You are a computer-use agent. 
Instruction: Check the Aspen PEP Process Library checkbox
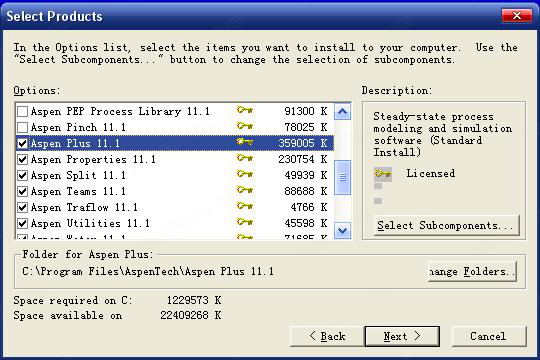click(23, 111)
